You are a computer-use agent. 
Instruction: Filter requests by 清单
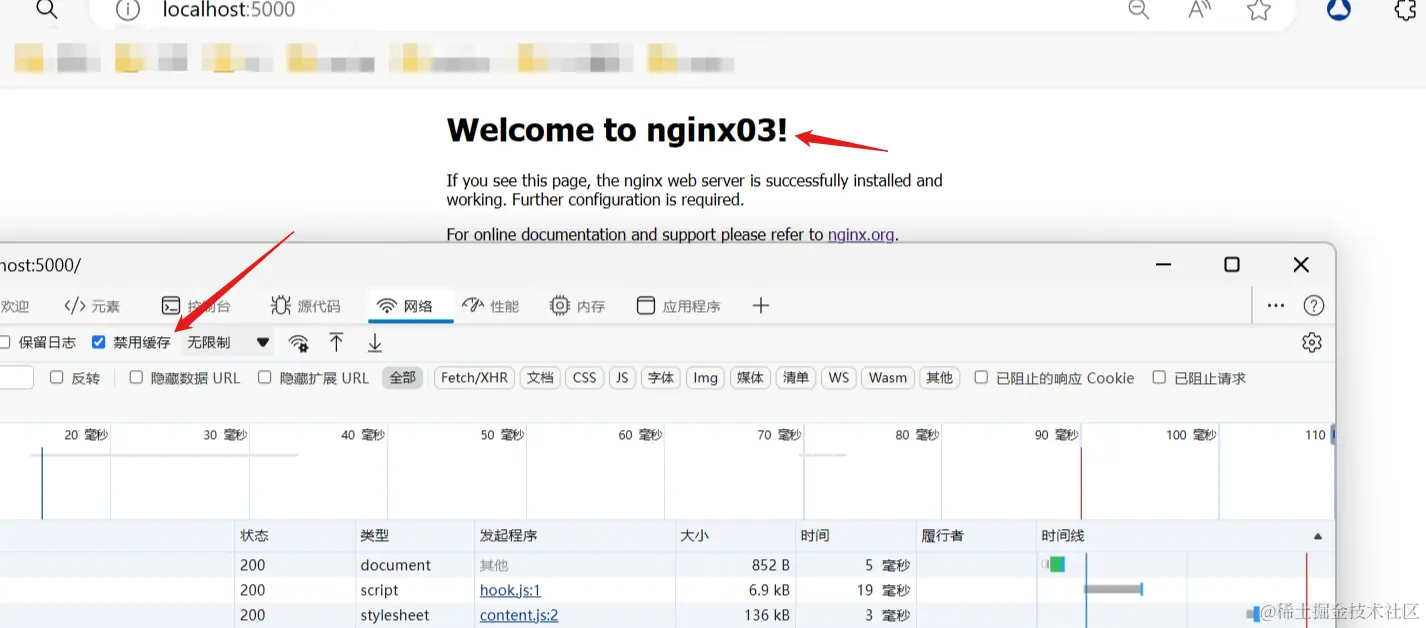pos(796,378)
